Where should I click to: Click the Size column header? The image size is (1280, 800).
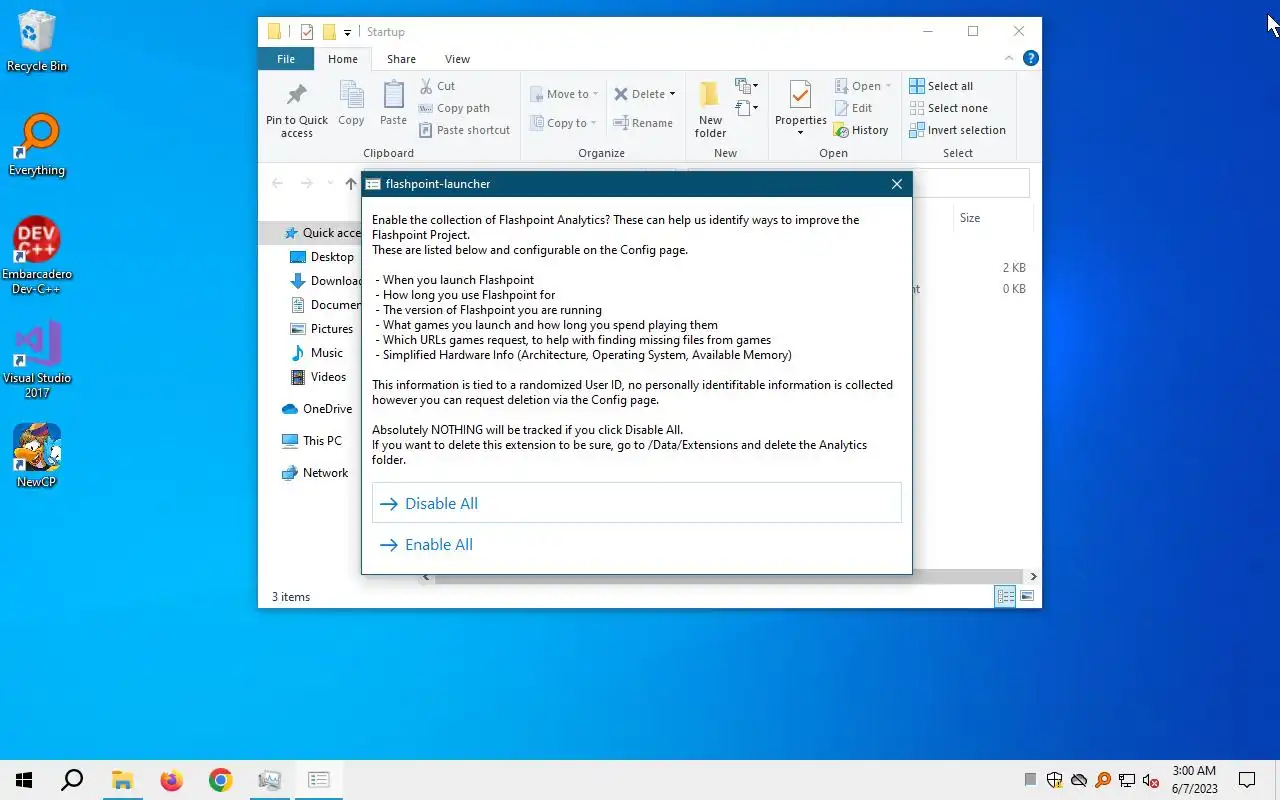[970, 218]
